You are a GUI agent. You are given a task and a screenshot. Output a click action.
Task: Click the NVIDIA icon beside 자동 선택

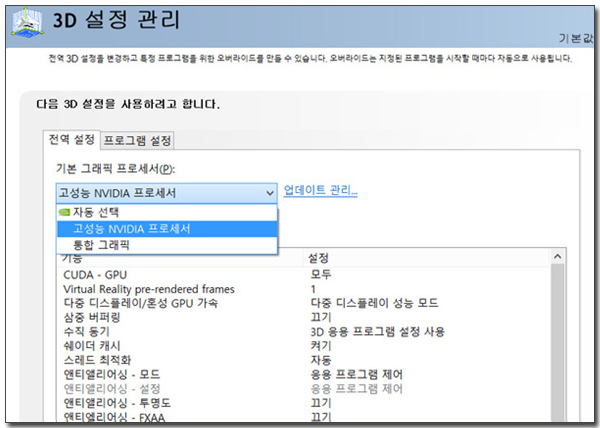click(x=64, y=212)
